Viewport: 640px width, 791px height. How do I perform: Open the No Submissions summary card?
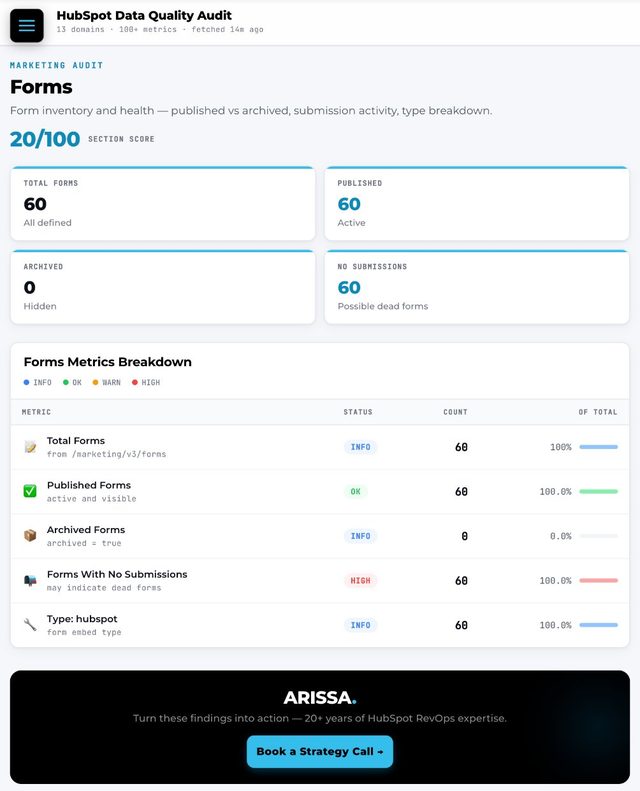point(477,287)
